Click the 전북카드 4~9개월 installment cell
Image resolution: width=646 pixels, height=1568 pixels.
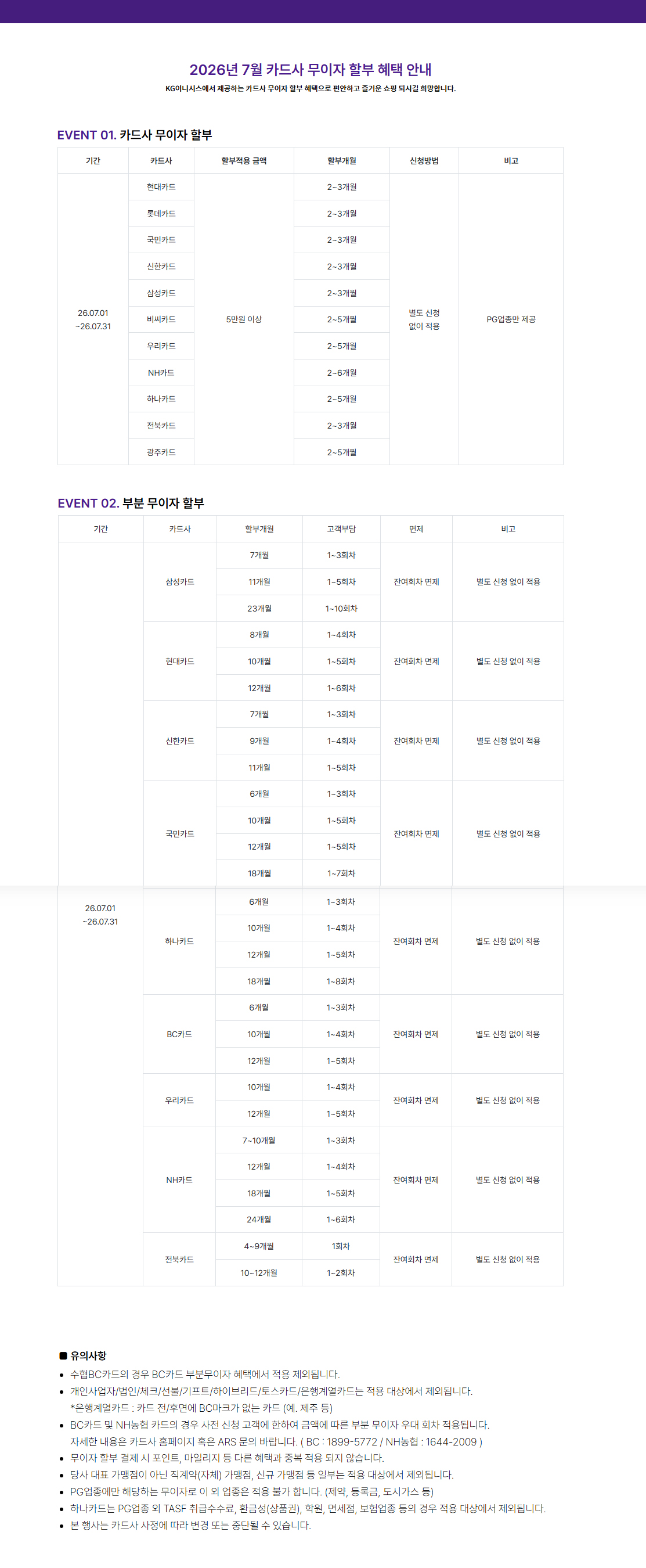tap(259, 1246)
